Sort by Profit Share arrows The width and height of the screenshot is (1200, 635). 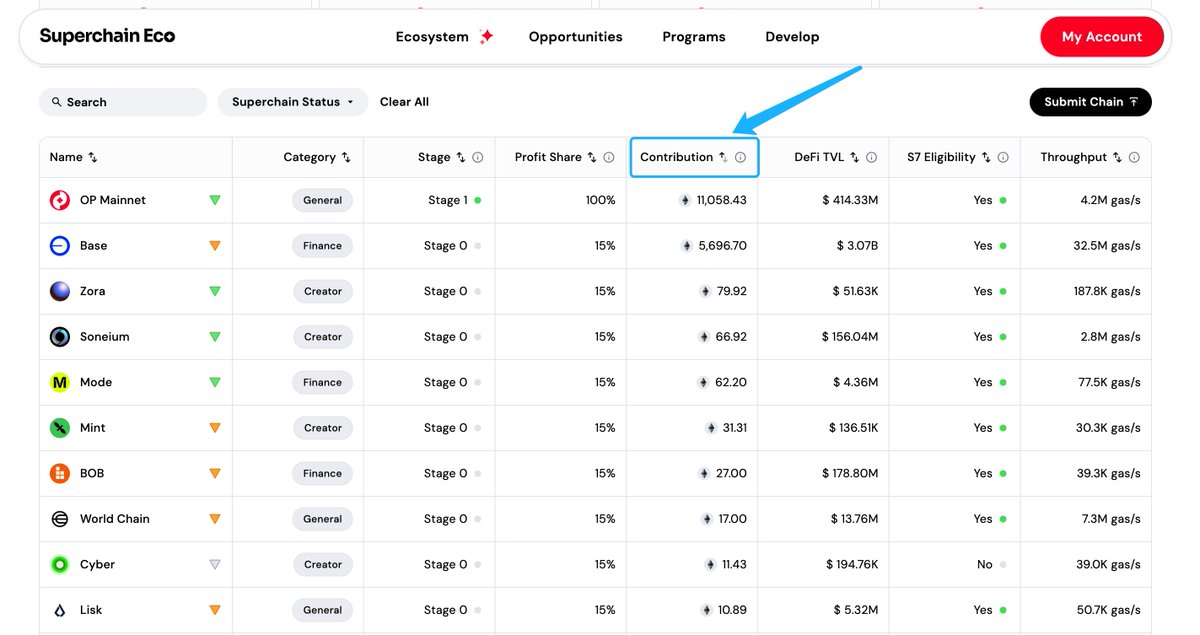592,157
